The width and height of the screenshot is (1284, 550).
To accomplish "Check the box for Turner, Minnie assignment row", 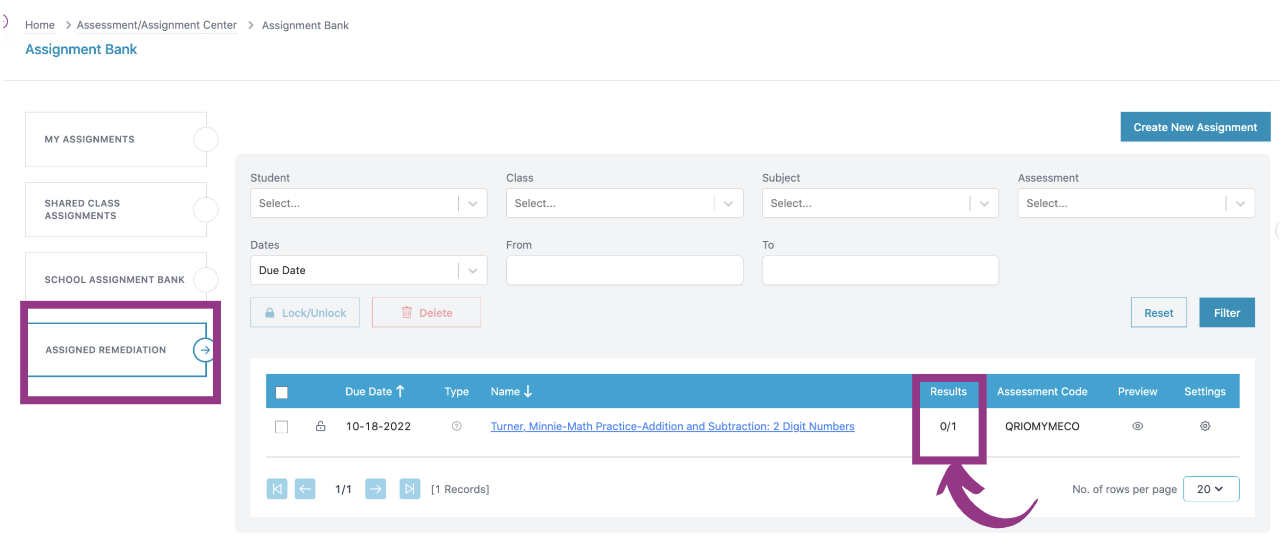I will 281,427.
